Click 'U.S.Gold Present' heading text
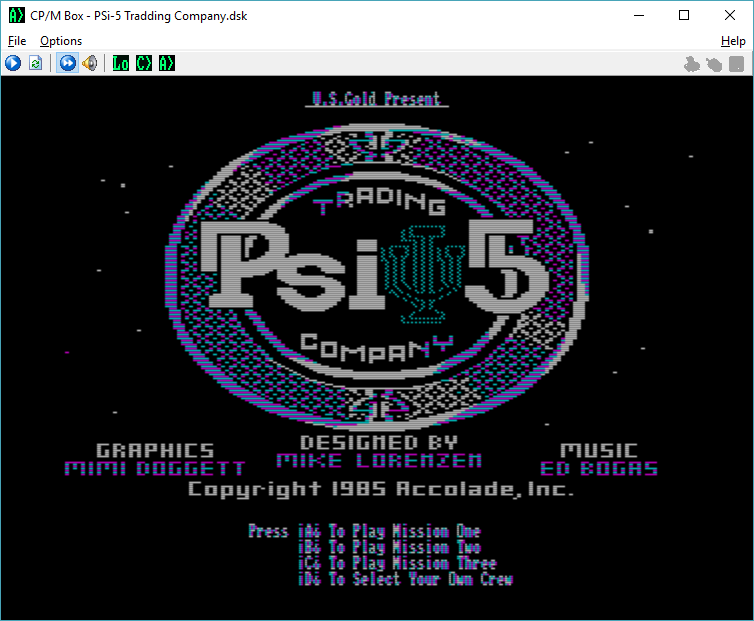 (377, 99)
